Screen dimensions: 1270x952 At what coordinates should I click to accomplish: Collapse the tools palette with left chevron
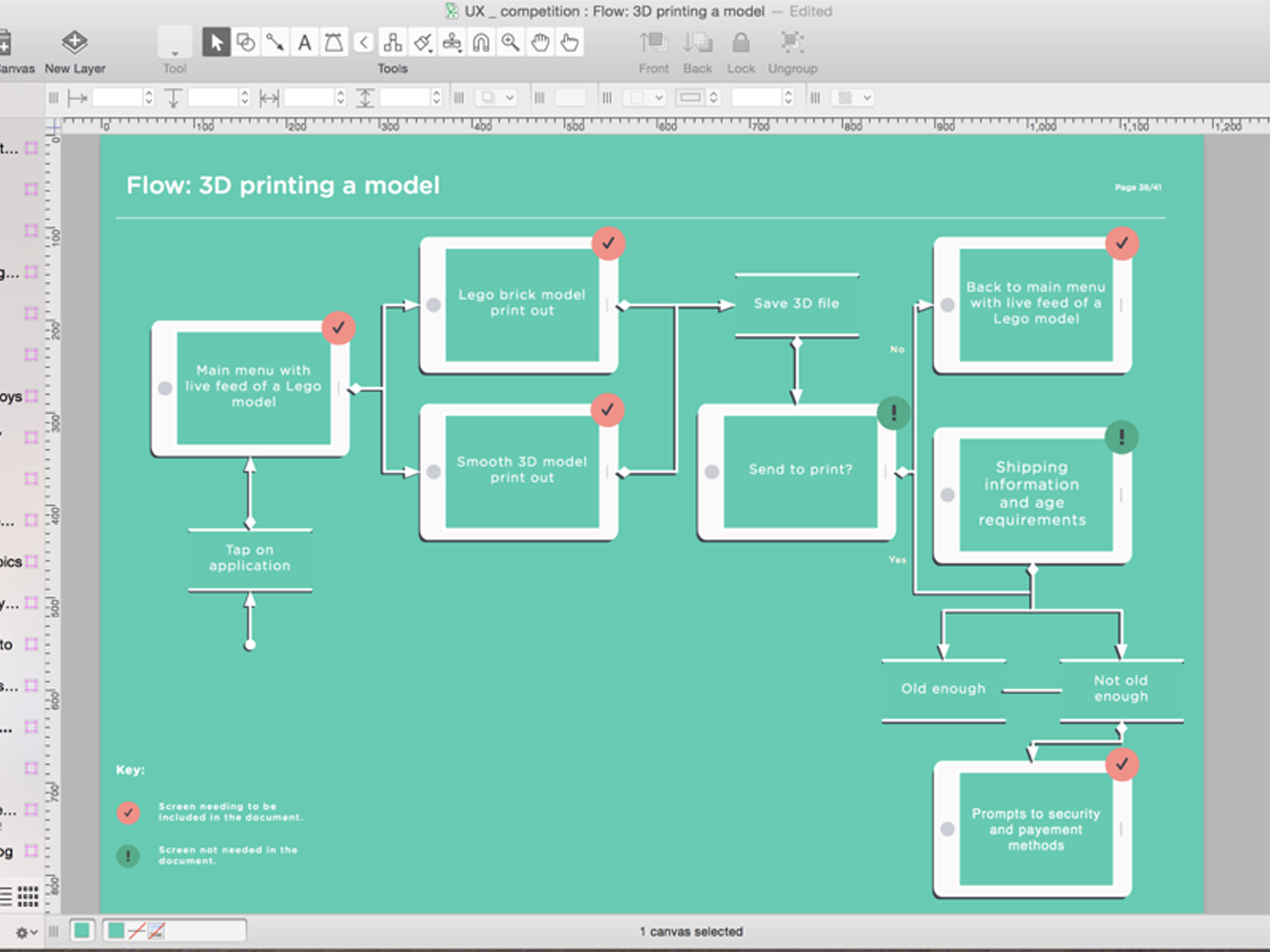(364, 43)
